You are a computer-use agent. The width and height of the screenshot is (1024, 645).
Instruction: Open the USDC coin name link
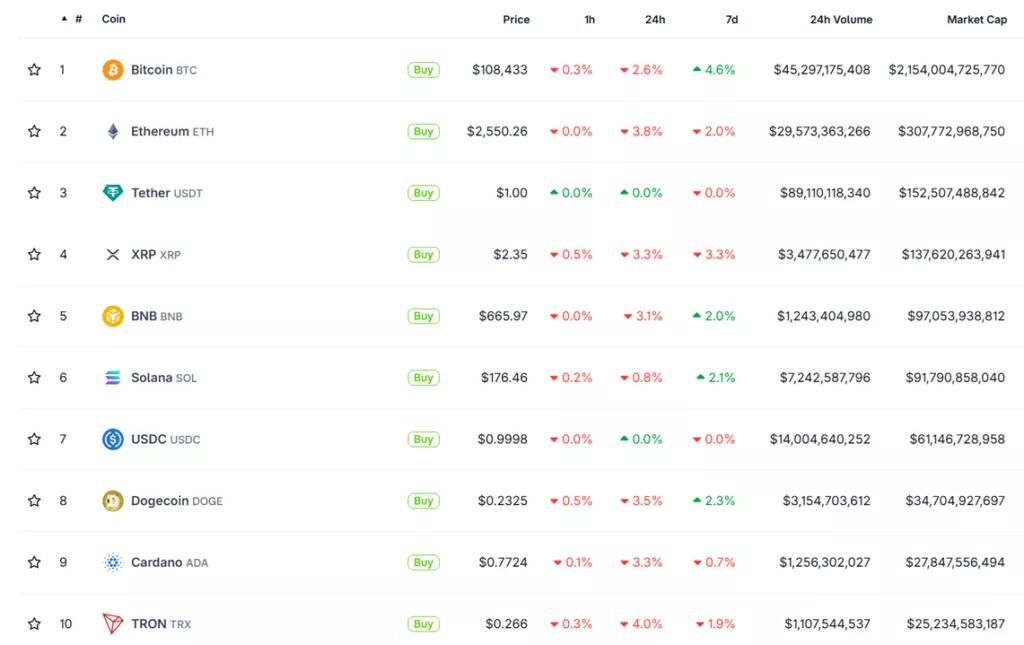[148, 440]
